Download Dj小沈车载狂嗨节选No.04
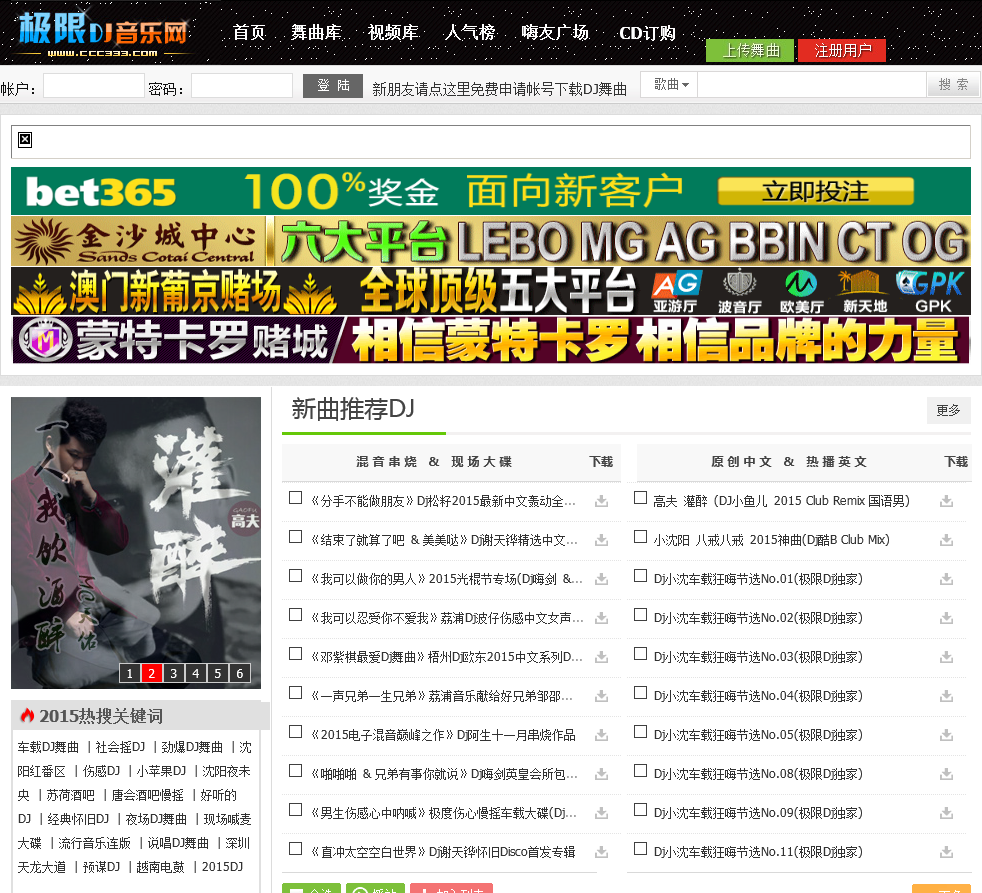The height and width of the screenshot is (893, 982). 946,696
